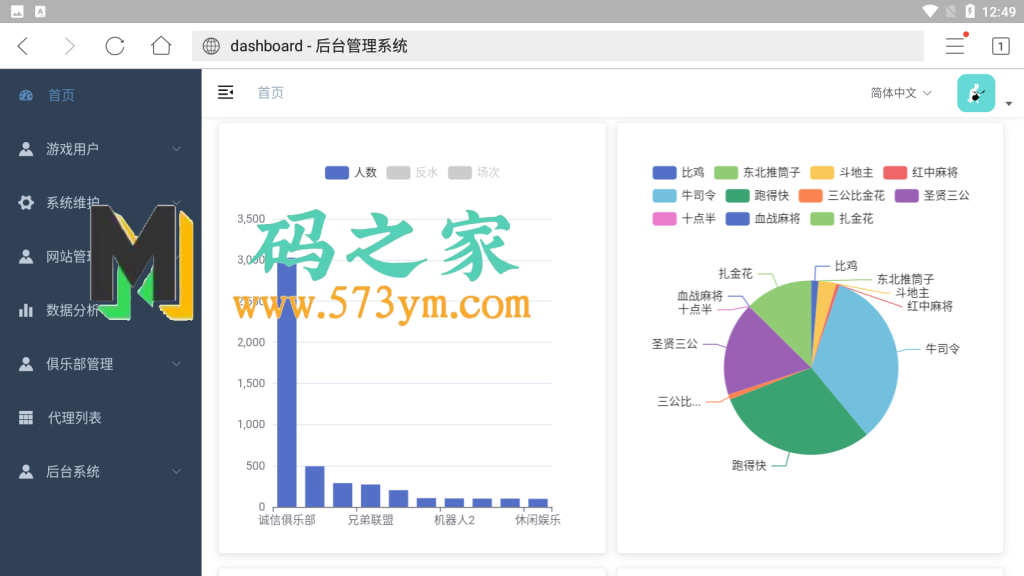Screen dimensions: 1024x576
Task: Reload the dashboard page
Action: 115,46
